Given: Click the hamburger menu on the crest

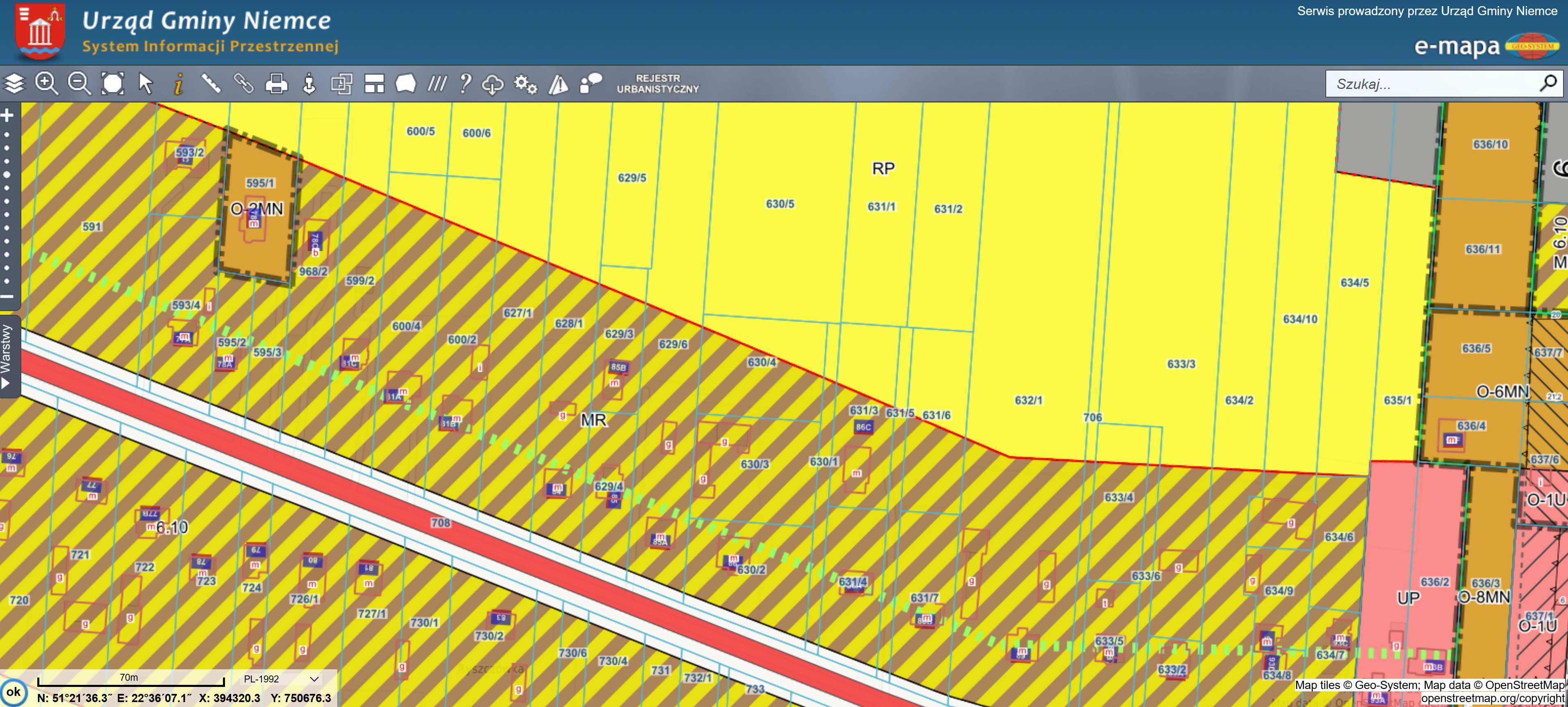Looking at the screenshot, I should (x=24, y=14).
